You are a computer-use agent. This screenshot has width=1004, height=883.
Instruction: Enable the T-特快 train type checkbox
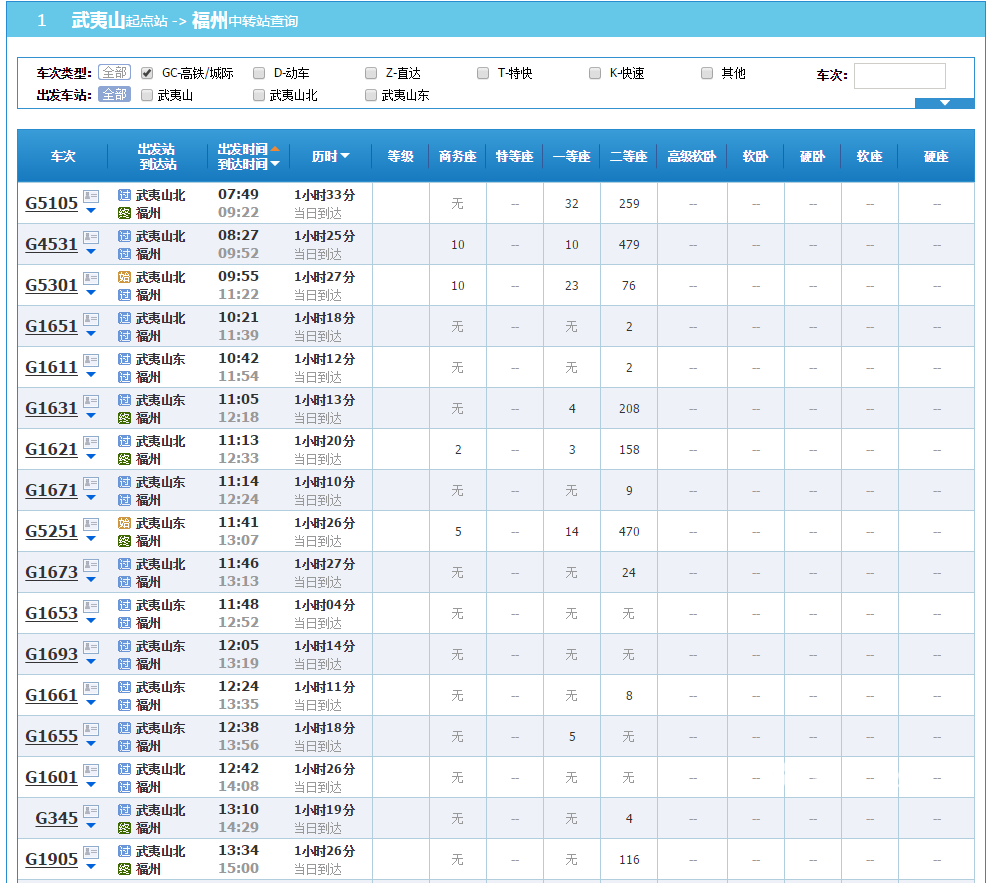[483, 73]
